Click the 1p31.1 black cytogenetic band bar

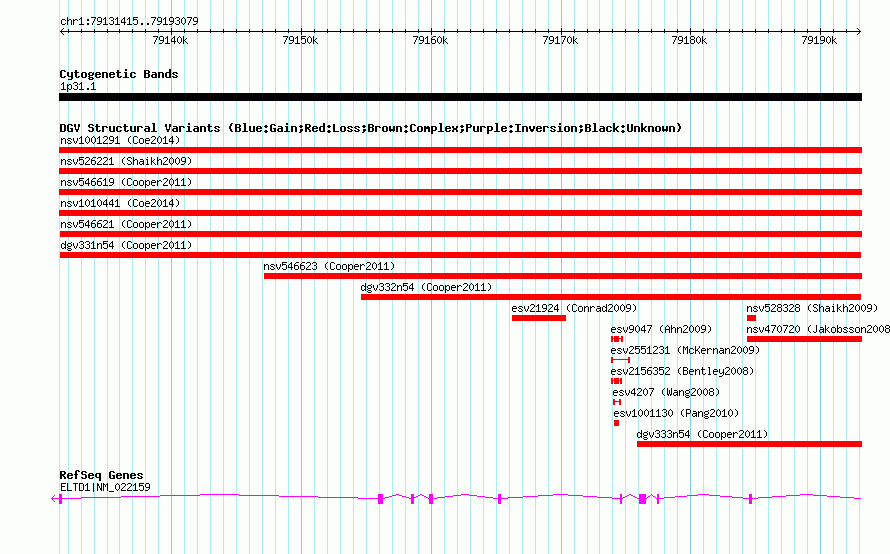(x=460, y=97)
